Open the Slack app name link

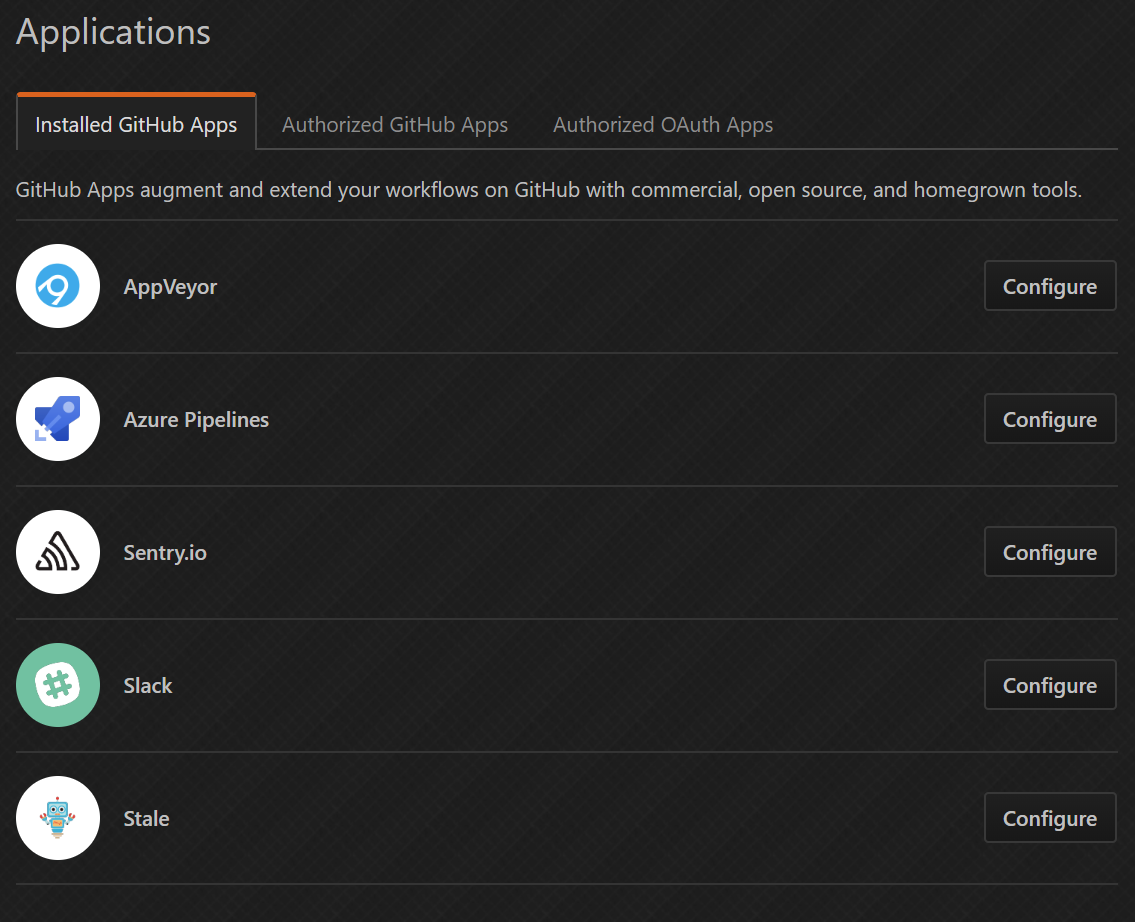147,685
